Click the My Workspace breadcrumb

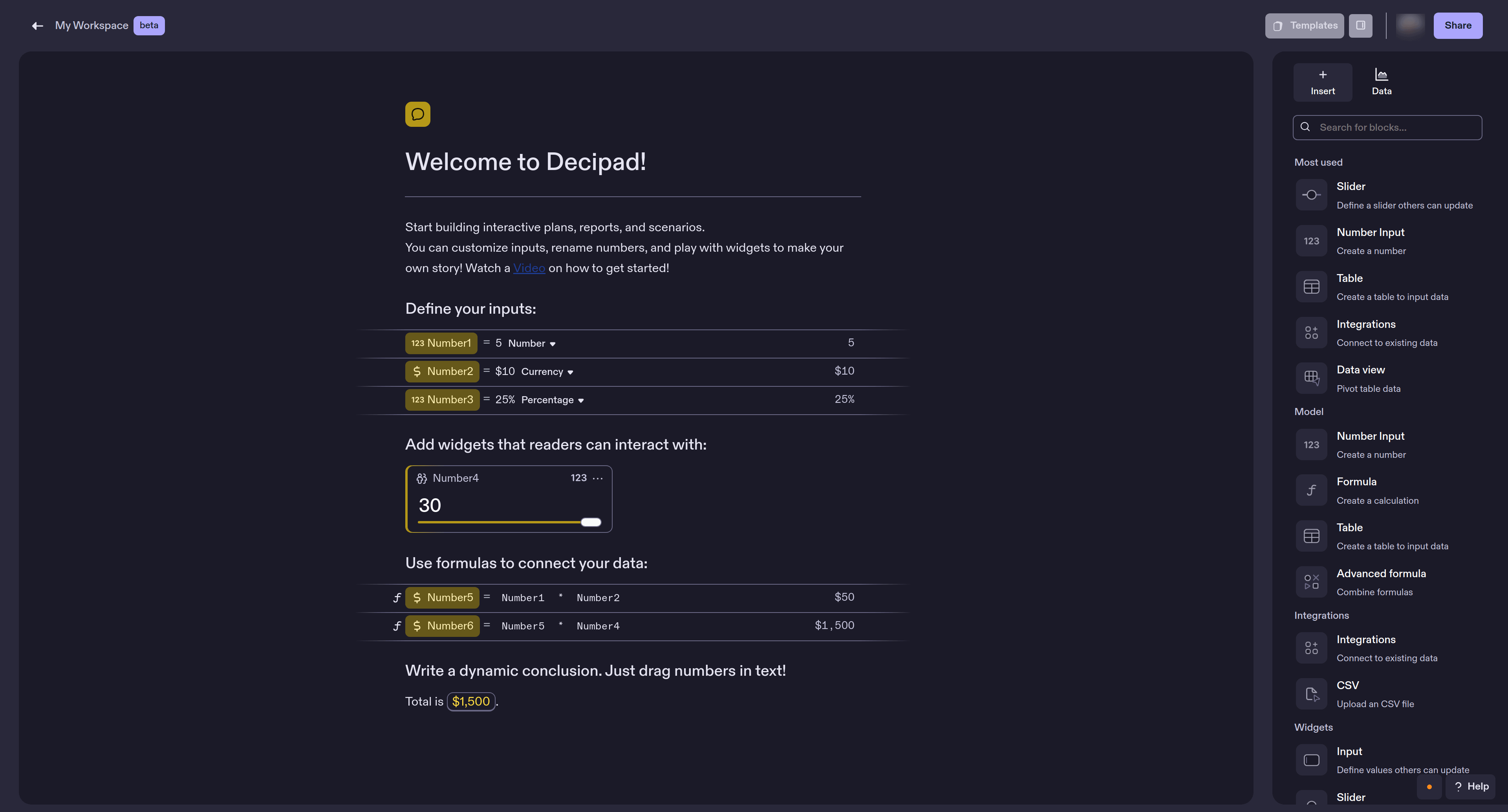click(92, 26)
